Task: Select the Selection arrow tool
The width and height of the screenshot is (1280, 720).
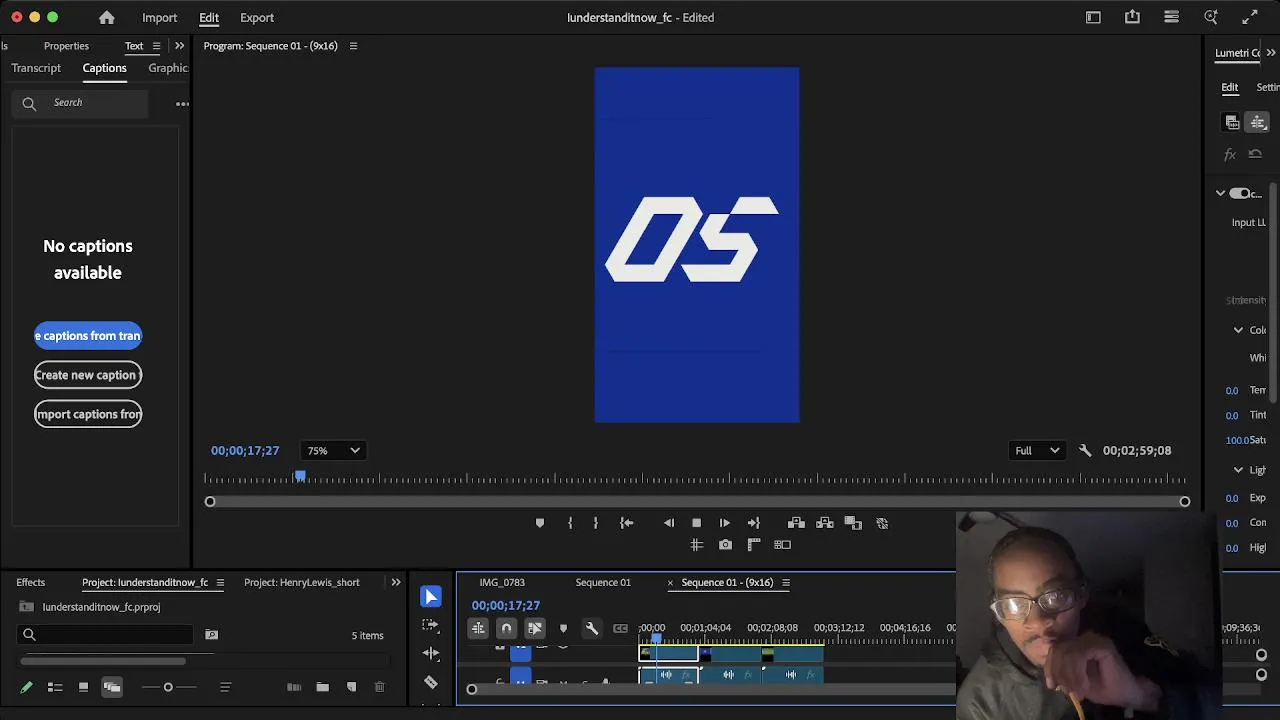Action: (431, 597)
